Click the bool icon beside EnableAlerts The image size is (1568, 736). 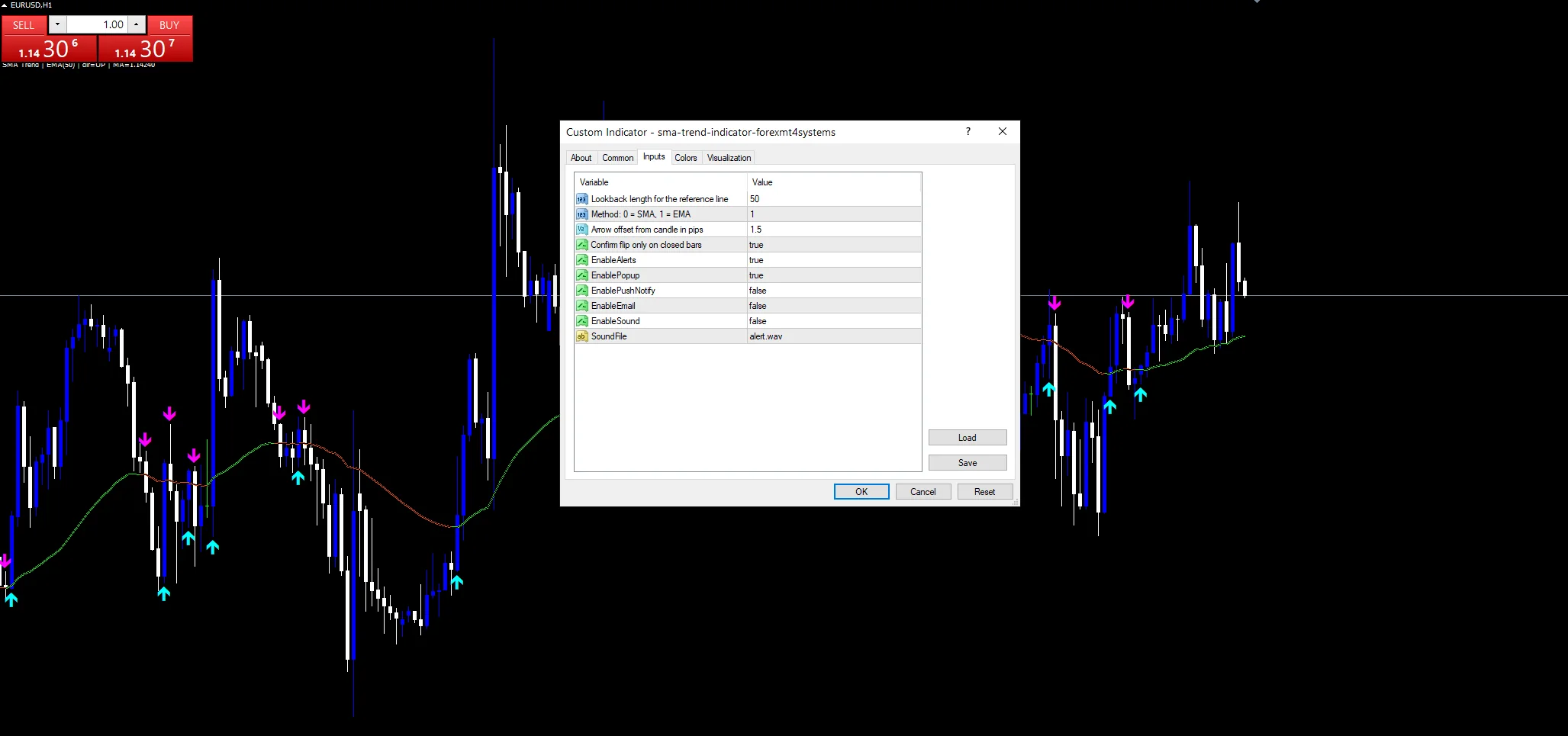(582, 260)
